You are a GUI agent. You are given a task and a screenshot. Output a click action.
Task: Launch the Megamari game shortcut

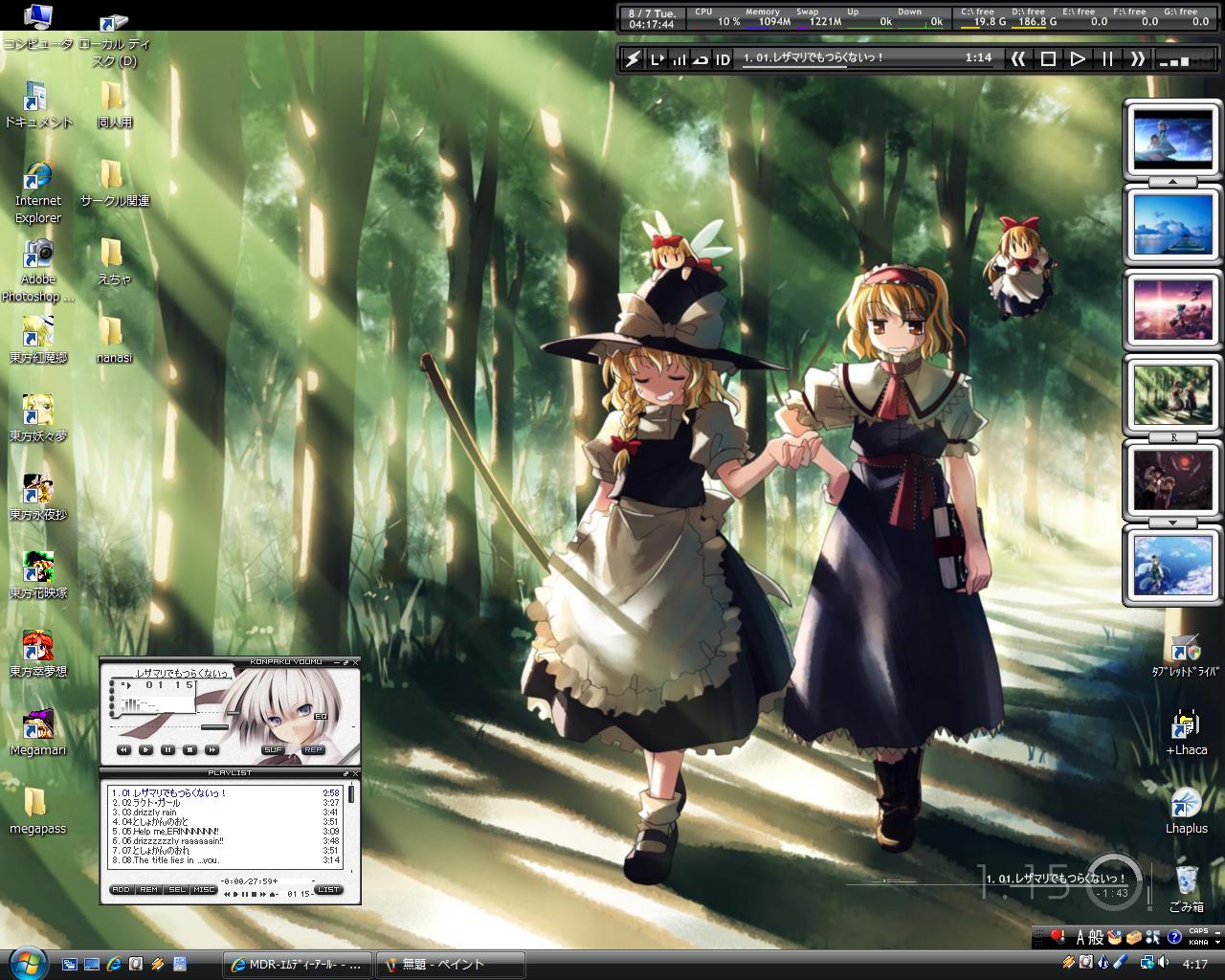click(37, 733)
